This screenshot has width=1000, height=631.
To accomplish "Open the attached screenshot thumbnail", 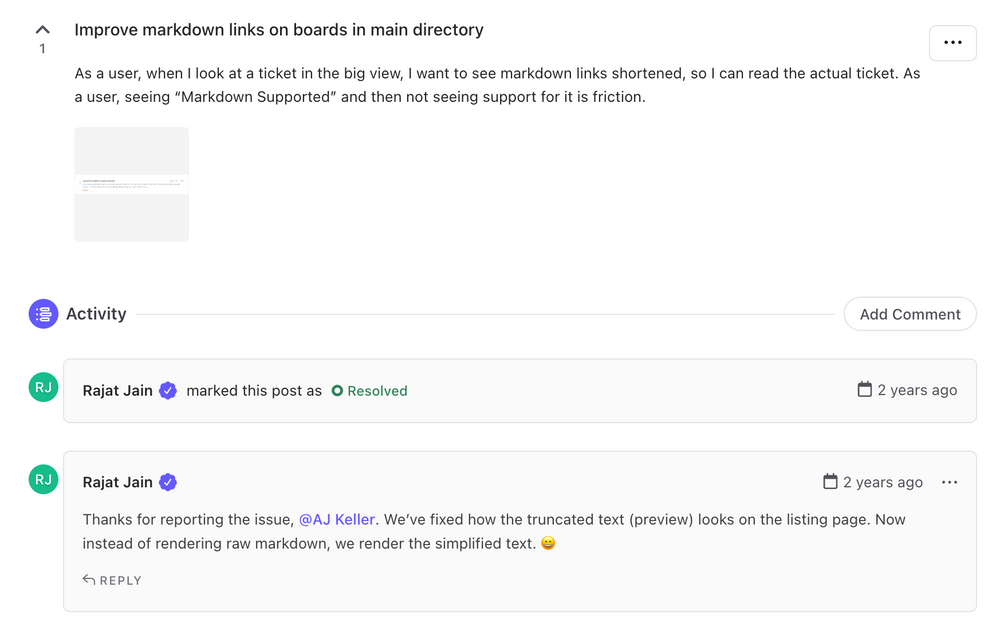I will (x=131, y=184).
